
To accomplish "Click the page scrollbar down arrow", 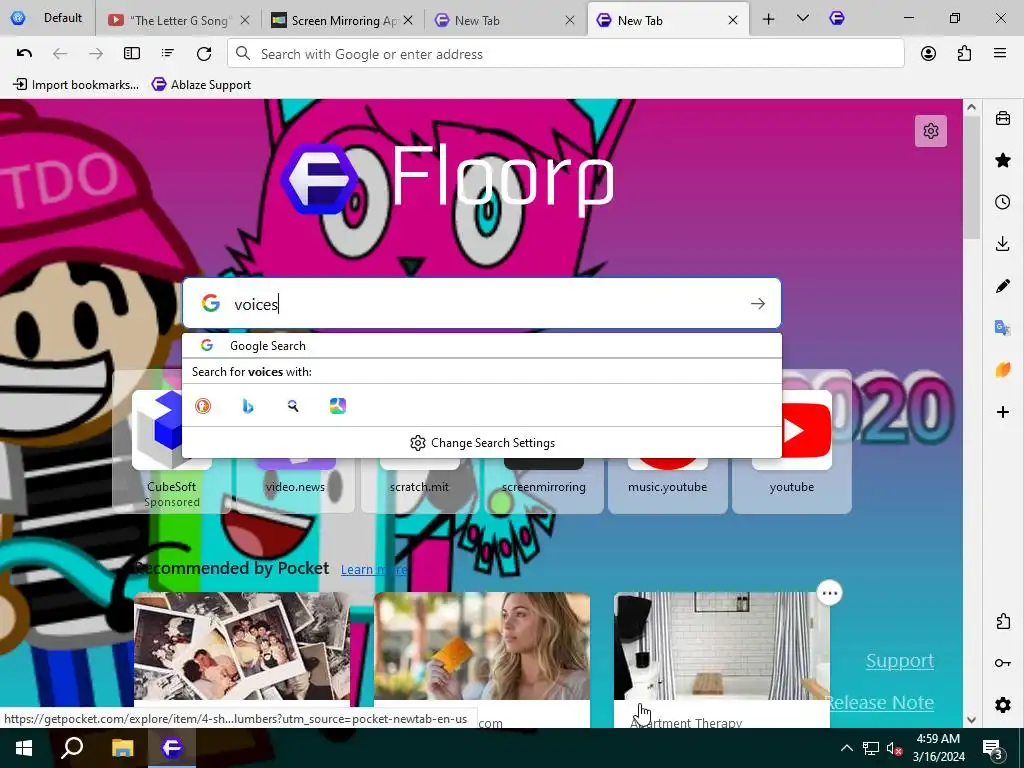I will tap(971, 720).
